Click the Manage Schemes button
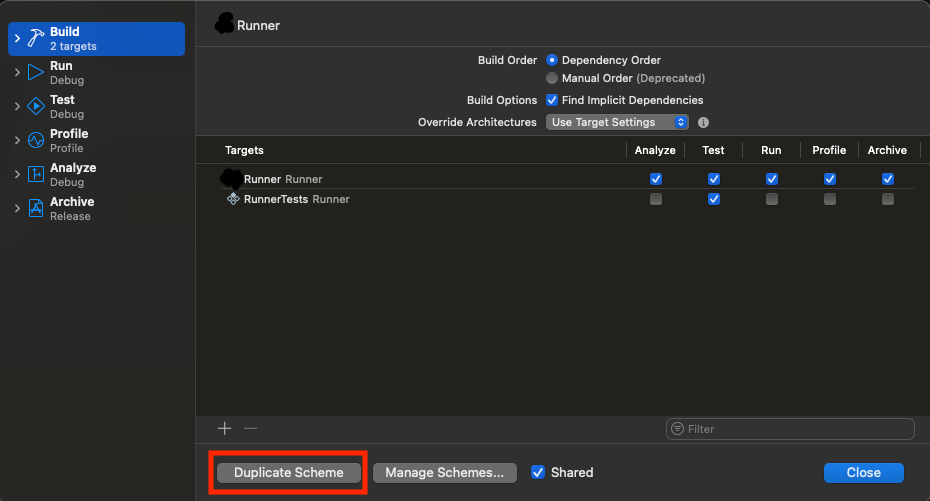The image size is (930, 501). (x=444, y=472)
